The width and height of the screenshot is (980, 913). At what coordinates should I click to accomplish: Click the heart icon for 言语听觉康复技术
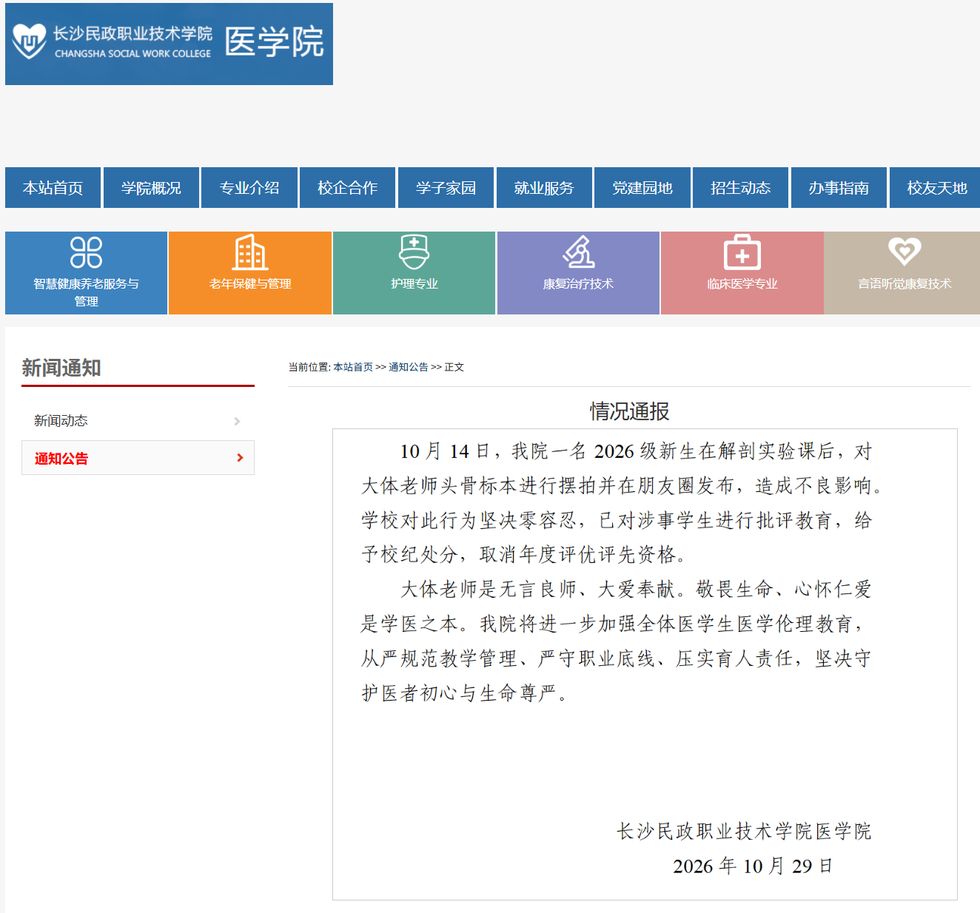coord(904,251)
